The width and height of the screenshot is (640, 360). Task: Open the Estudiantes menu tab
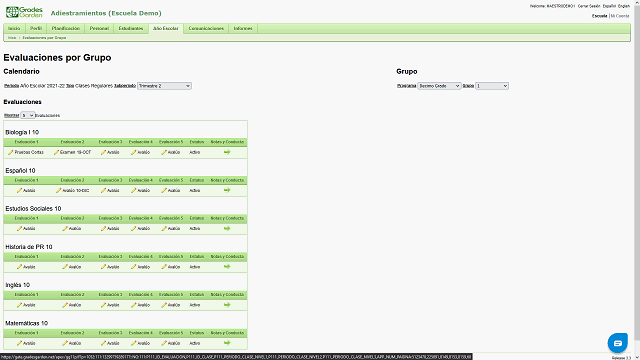(131, 29)
